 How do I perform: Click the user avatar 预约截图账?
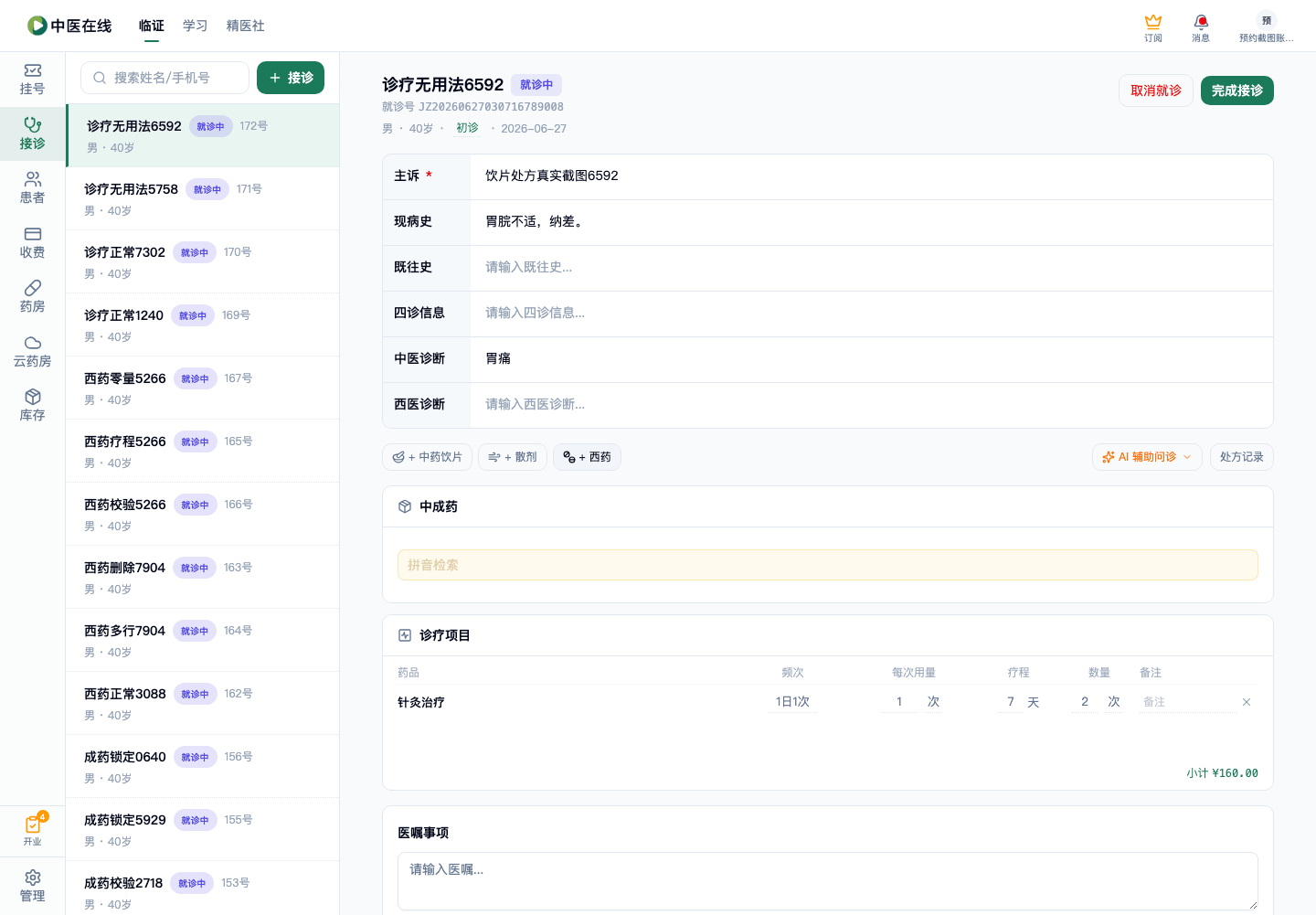(1266, 27)
